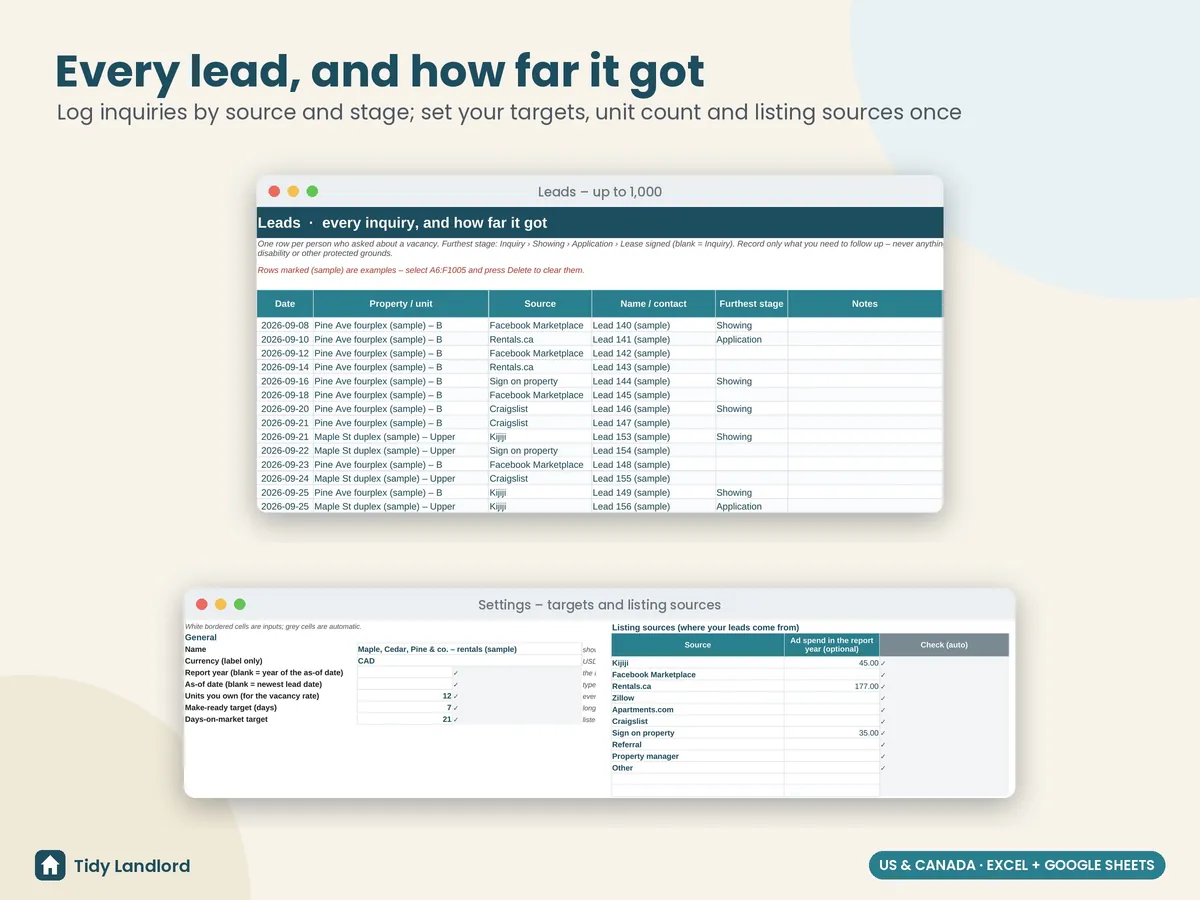The height and width of the screenshot is (900, 1200).
Task: Close the Leads window with red button
Action: point(274,191)
